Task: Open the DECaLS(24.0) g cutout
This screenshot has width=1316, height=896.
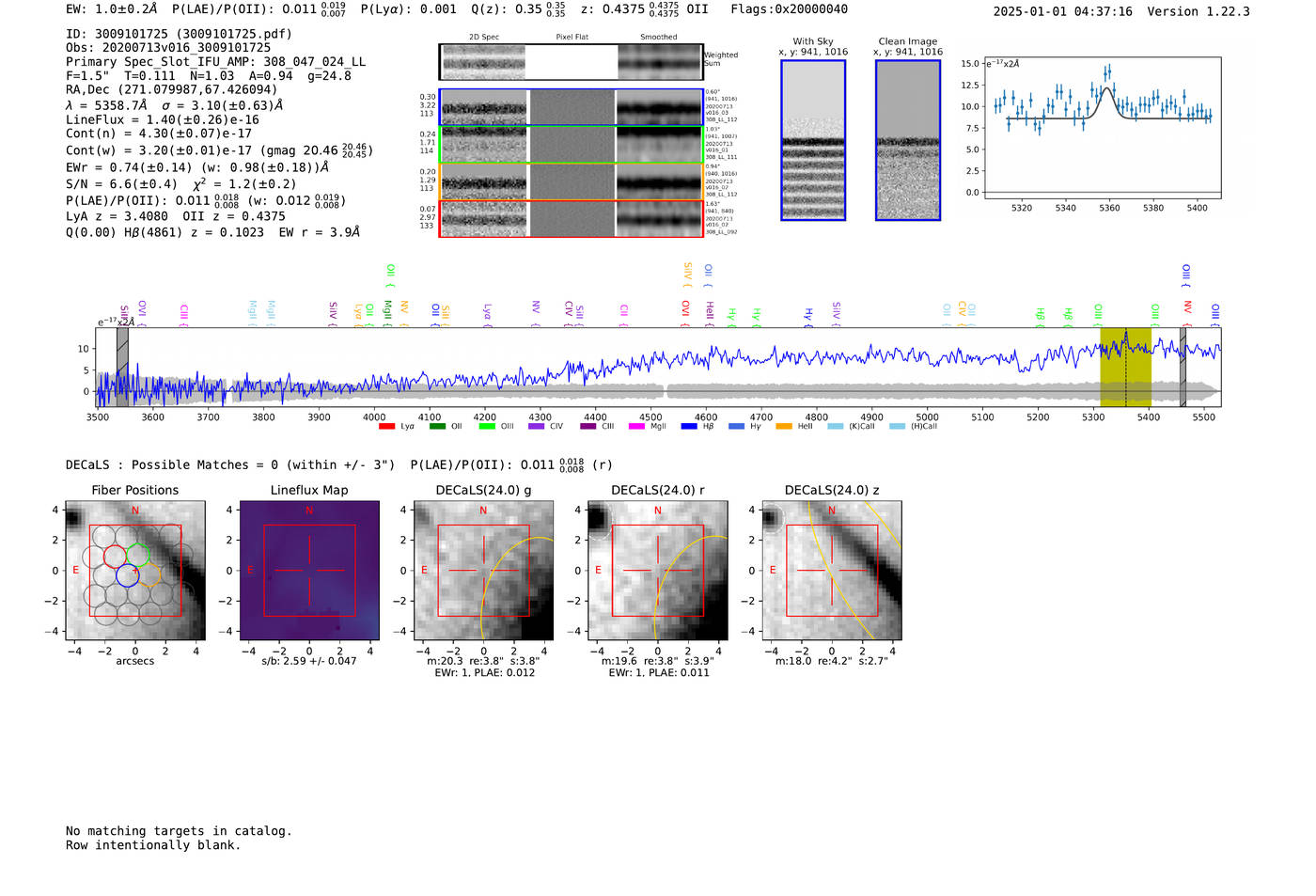Action: coord(483,572)
